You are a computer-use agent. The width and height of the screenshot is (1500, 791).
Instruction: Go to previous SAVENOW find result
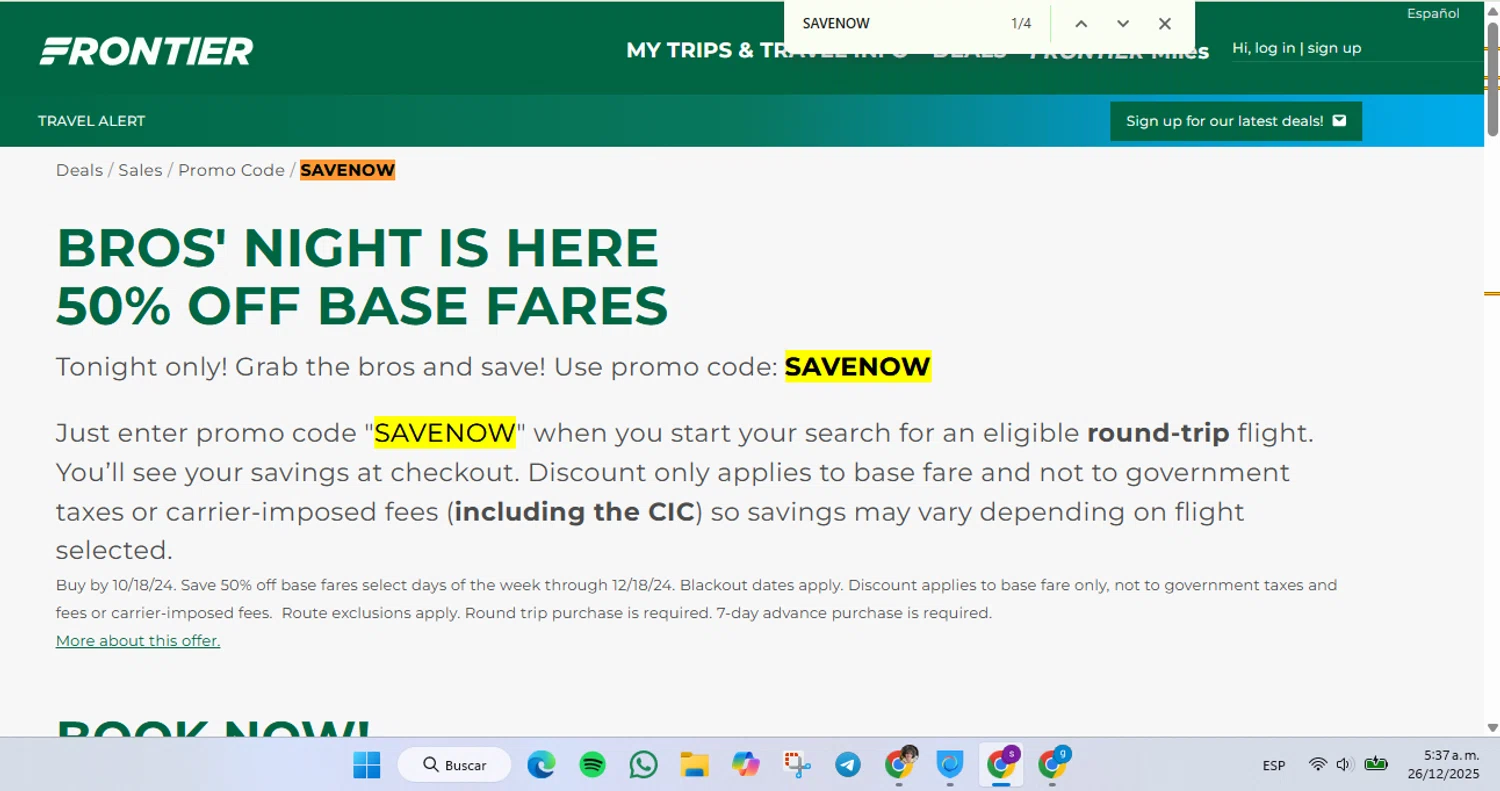1081,24
